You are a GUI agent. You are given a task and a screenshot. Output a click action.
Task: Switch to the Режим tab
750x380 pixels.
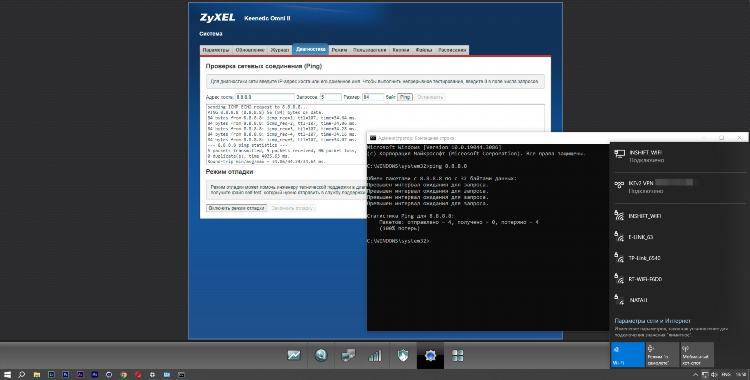[x=339, y=50]
